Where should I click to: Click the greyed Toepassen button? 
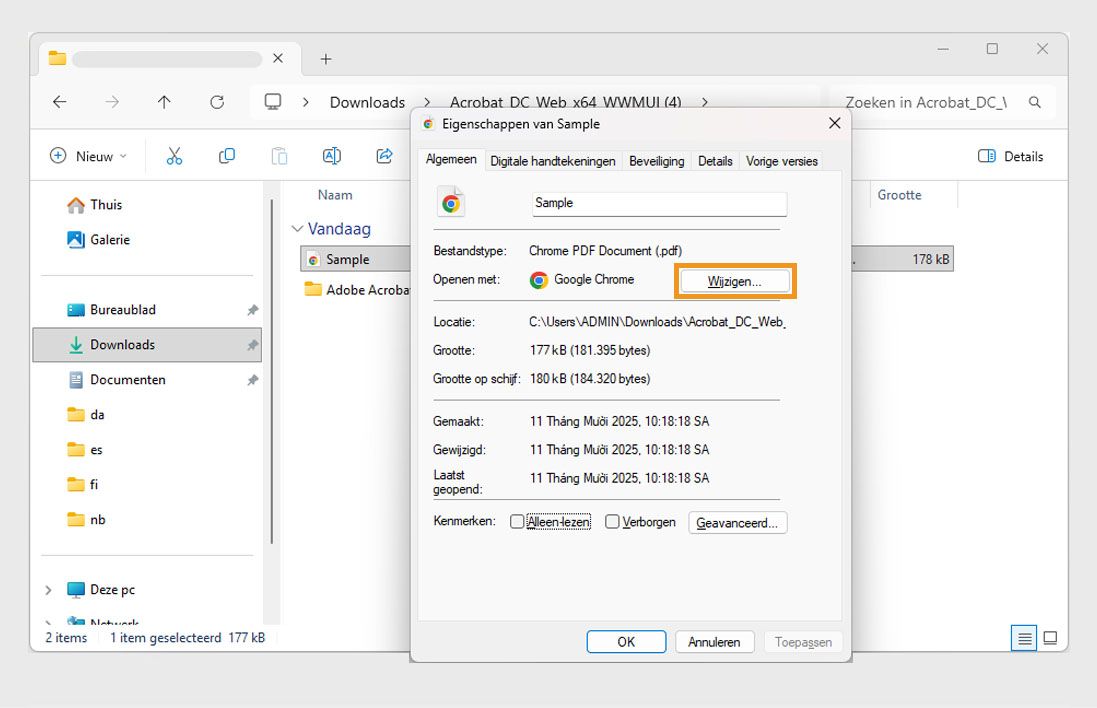pos(803,642)
